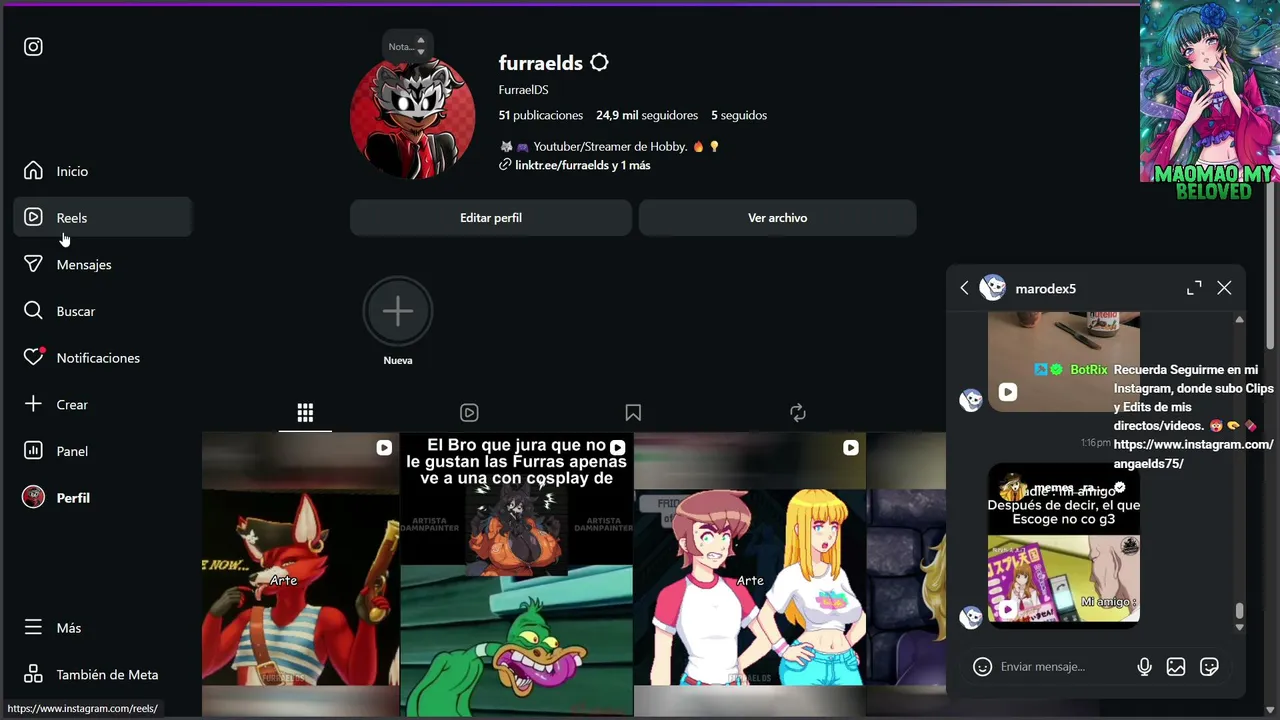Open the 'El Bro que jura' meme post
Viewport: 1280px width, 720px height.
click(x=516, y=575)
